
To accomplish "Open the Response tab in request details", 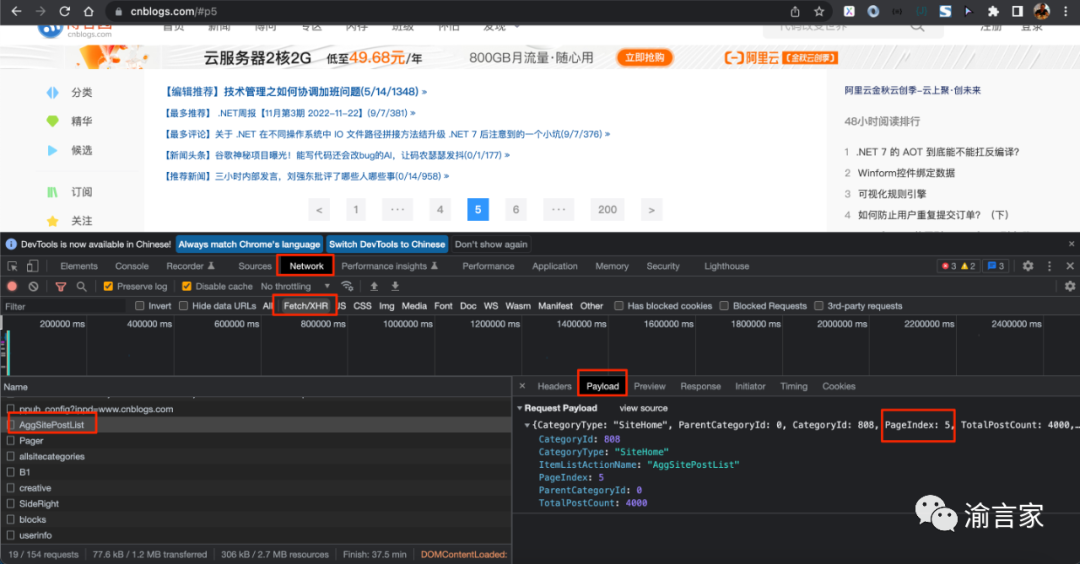I will pyautogui.click(x=700, y=386).
